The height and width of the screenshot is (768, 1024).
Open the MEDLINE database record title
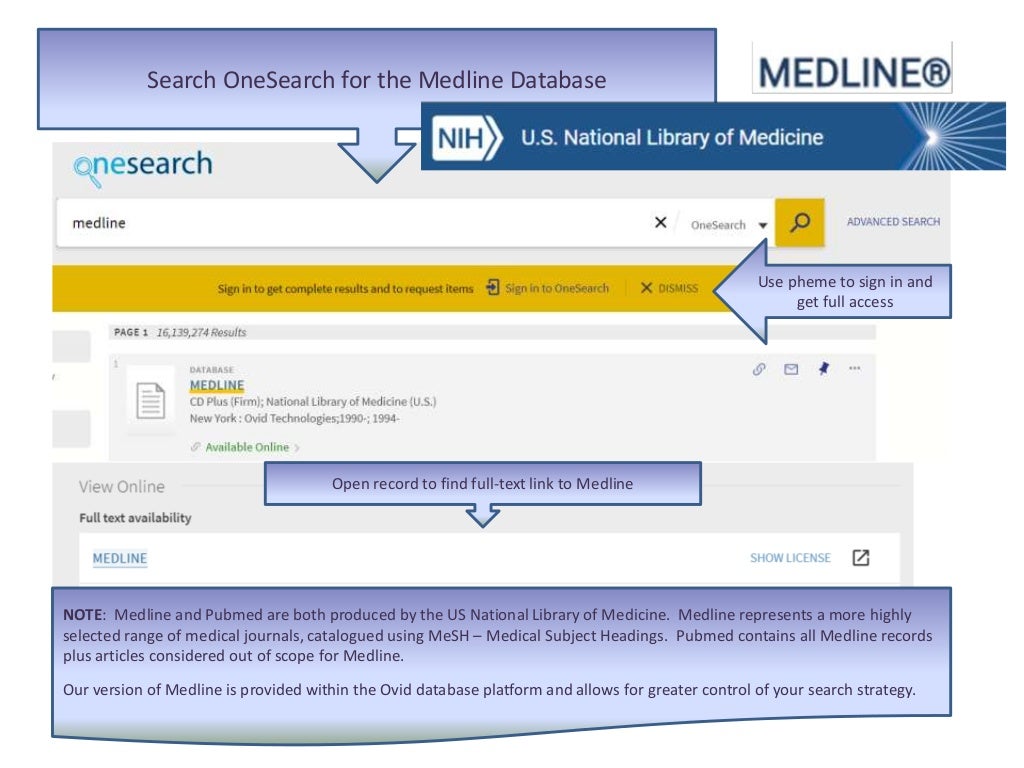tap(217, 385)
